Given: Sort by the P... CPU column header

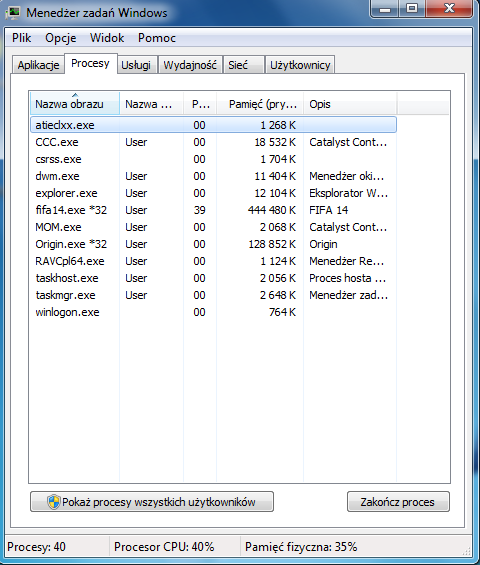Looking at the screenshot, I should (x=200, y=104).
